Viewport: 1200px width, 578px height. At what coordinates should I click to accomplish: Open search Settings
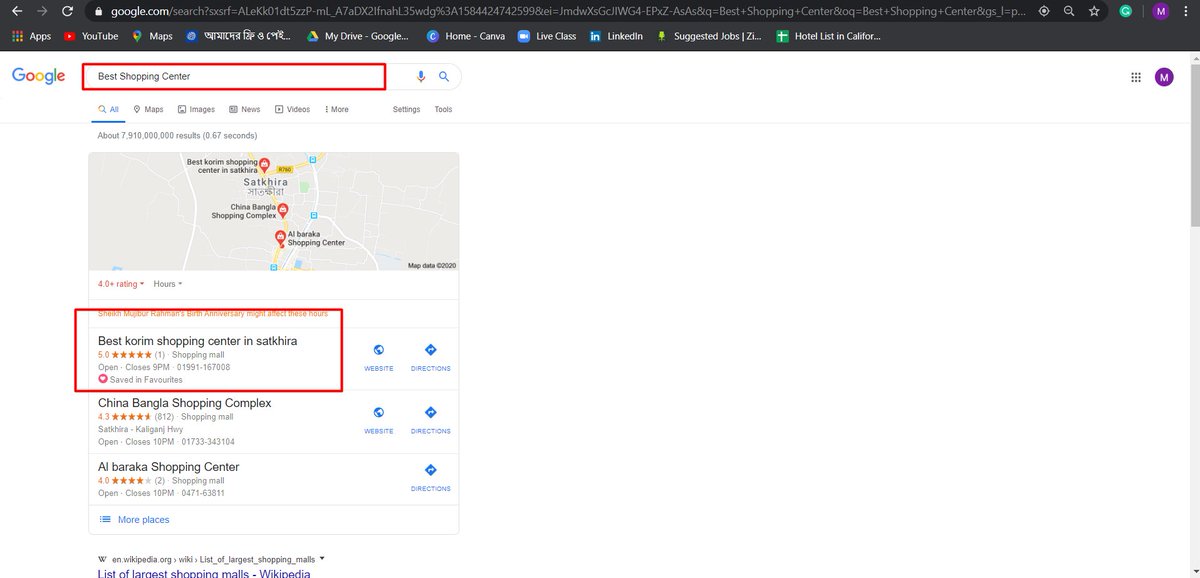pyautogui.click(x=406, y=109)
